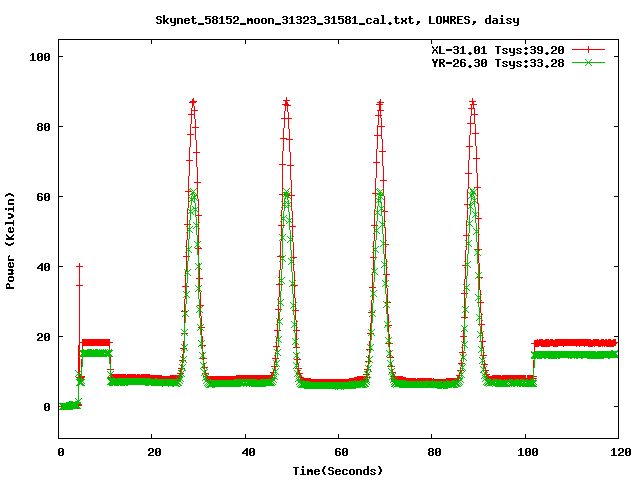Click the Time(Seconds) axis label
The width and height of the screenshot is (640, 480).
pyautogui.click(x=338, y=471)
